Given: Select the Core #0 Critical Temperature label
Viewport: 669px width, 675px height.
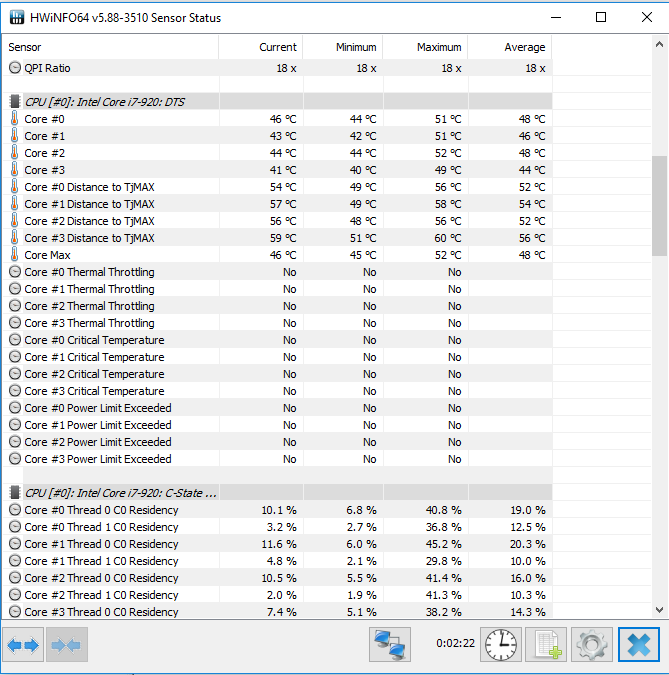Looking at the screenshot, I should 94,340.
